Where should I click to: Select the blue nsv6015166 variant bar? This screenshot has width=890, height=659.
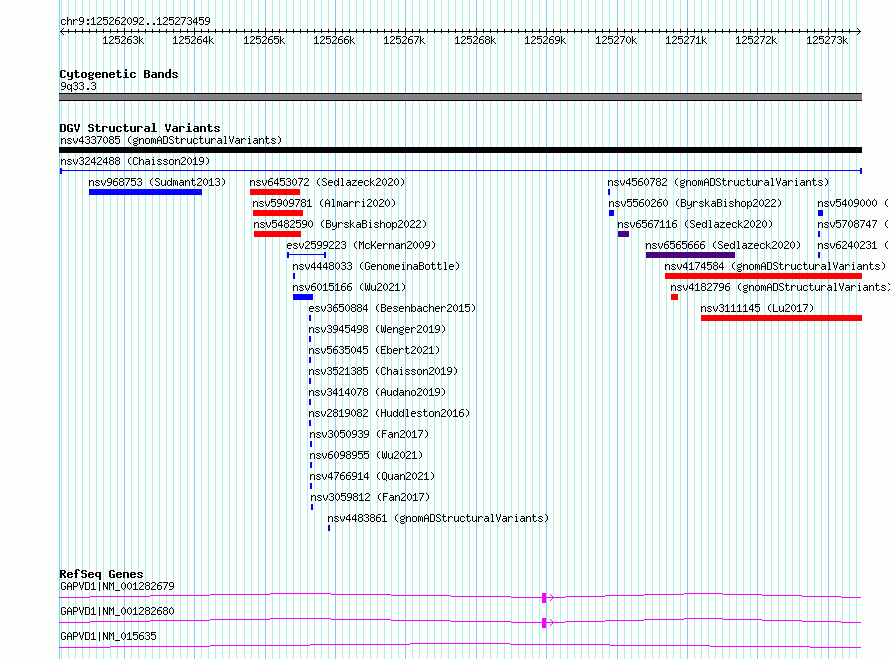tap(303, 297)
